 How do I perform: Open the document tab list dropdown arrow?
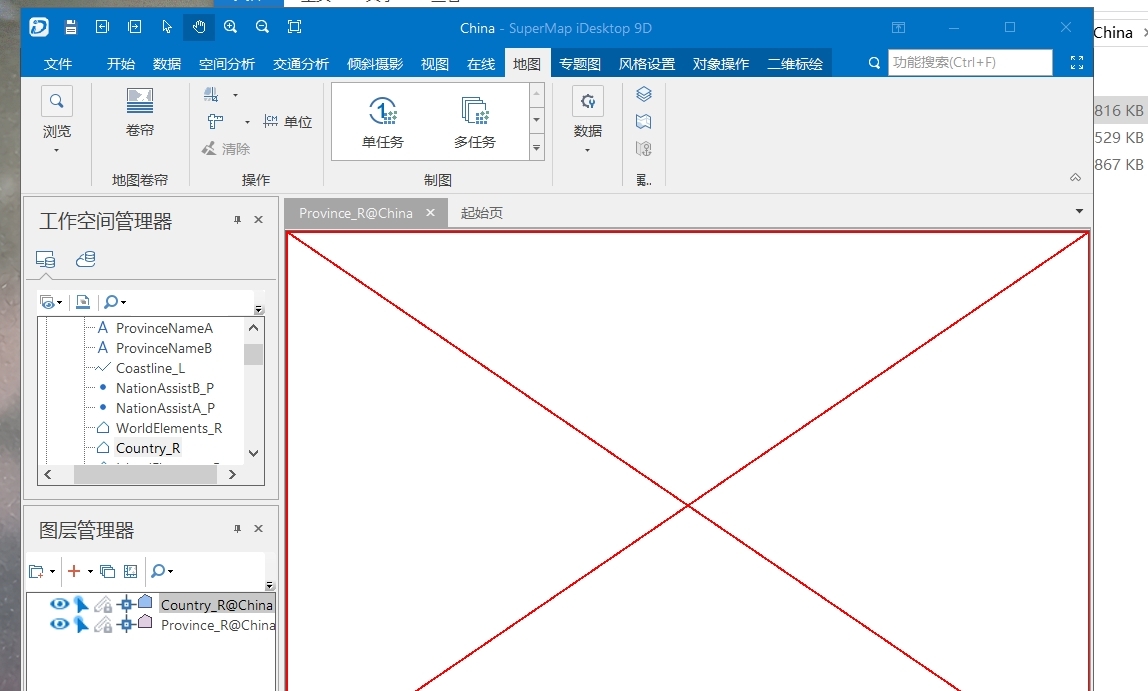1079,212
